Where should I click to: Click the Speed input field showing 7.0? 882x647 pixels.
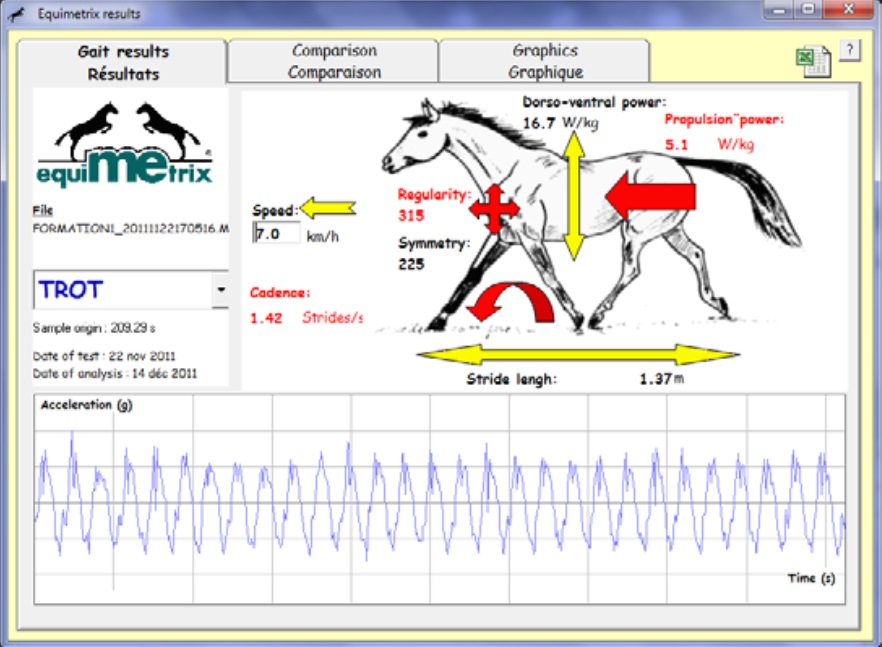(276, 234)
